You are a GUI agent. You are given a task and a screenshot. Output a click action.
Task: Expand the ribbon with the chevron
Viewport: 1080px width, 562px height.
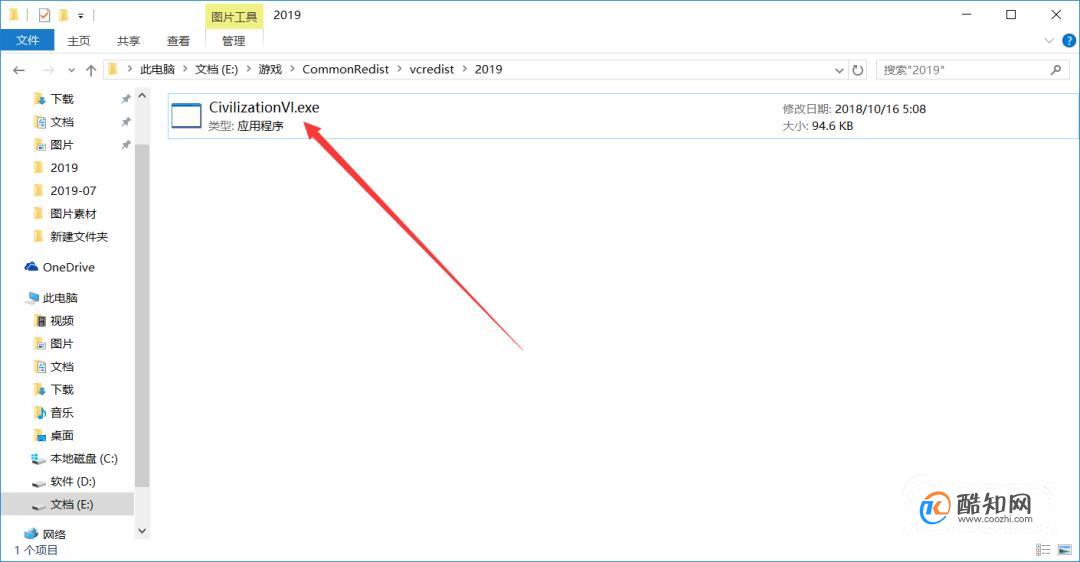(x=1049, y=41)
